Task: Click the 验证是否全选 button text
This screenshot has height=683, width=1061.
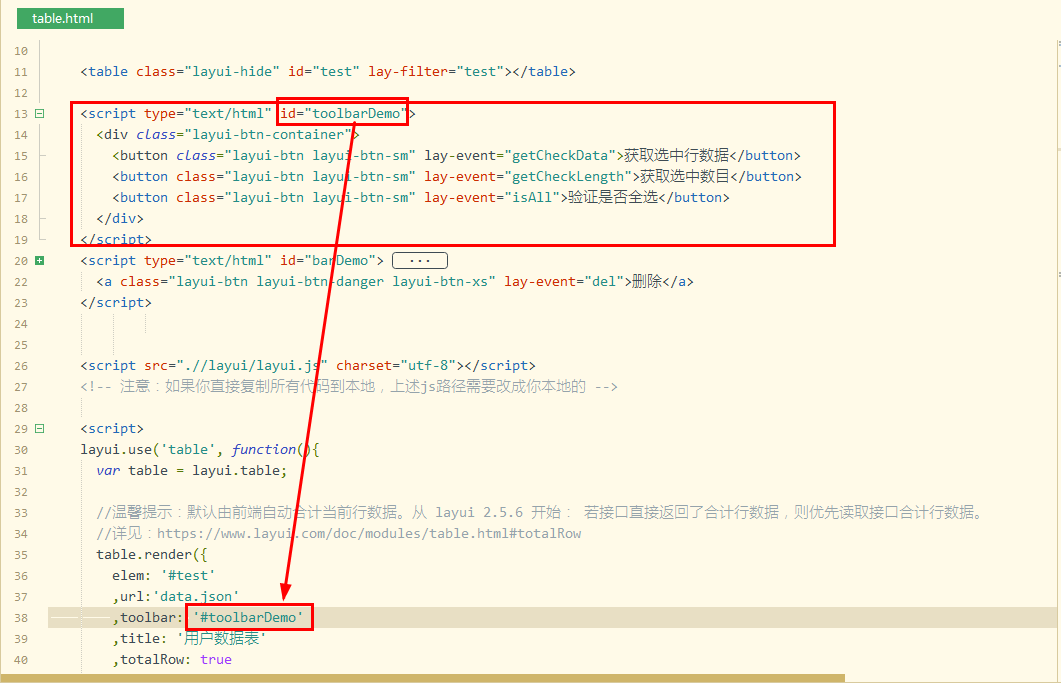Action: 613,198
